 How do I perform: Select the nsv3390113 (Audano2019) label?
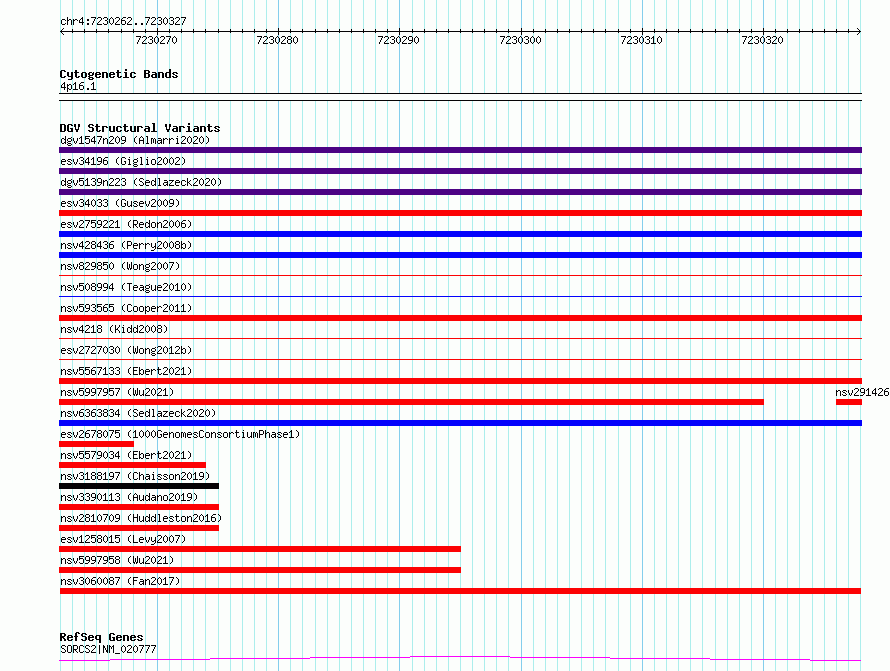pos(129,497)
